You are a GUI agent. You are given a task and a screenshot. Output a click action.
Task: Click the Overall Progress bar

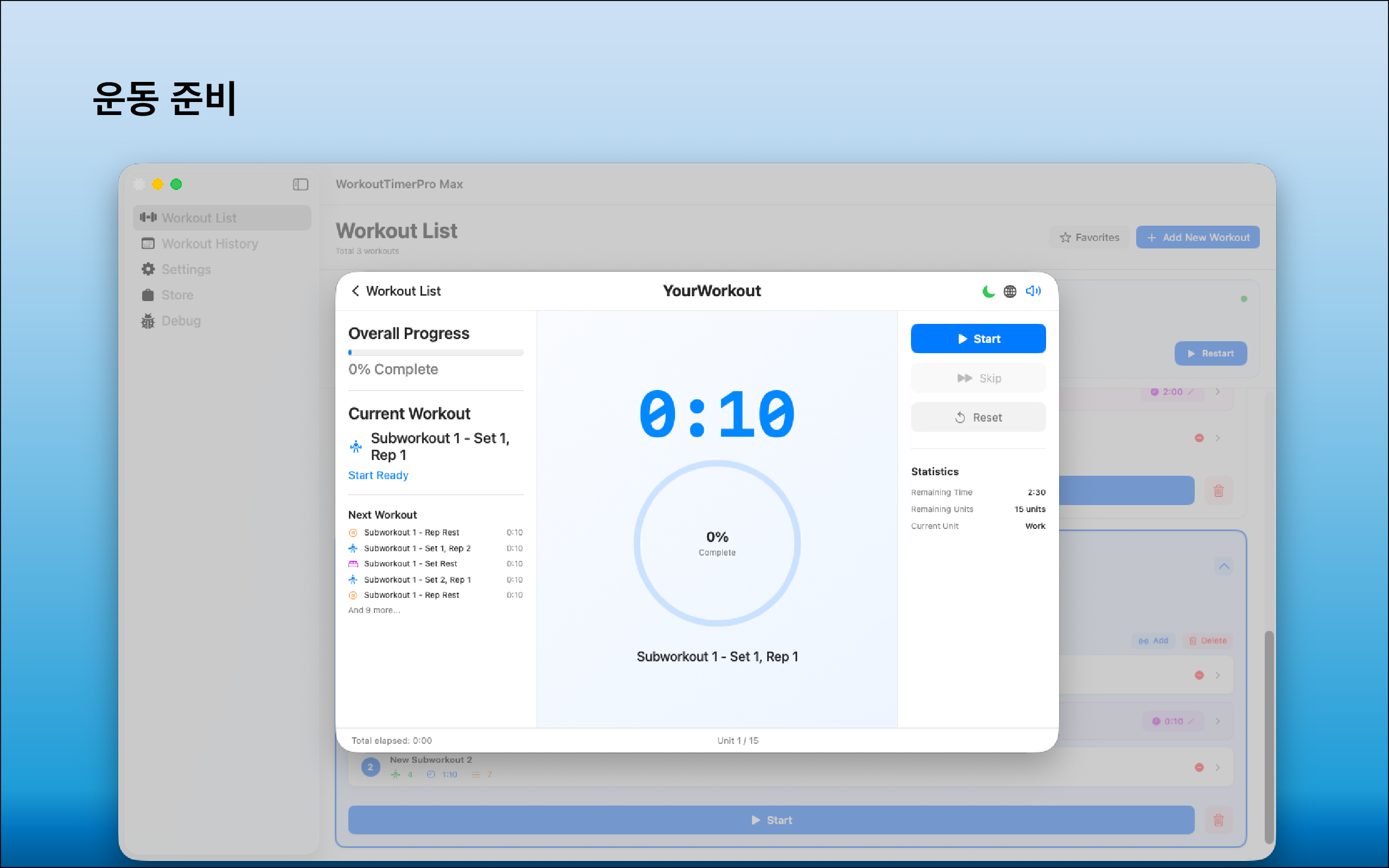coord(435,353)
